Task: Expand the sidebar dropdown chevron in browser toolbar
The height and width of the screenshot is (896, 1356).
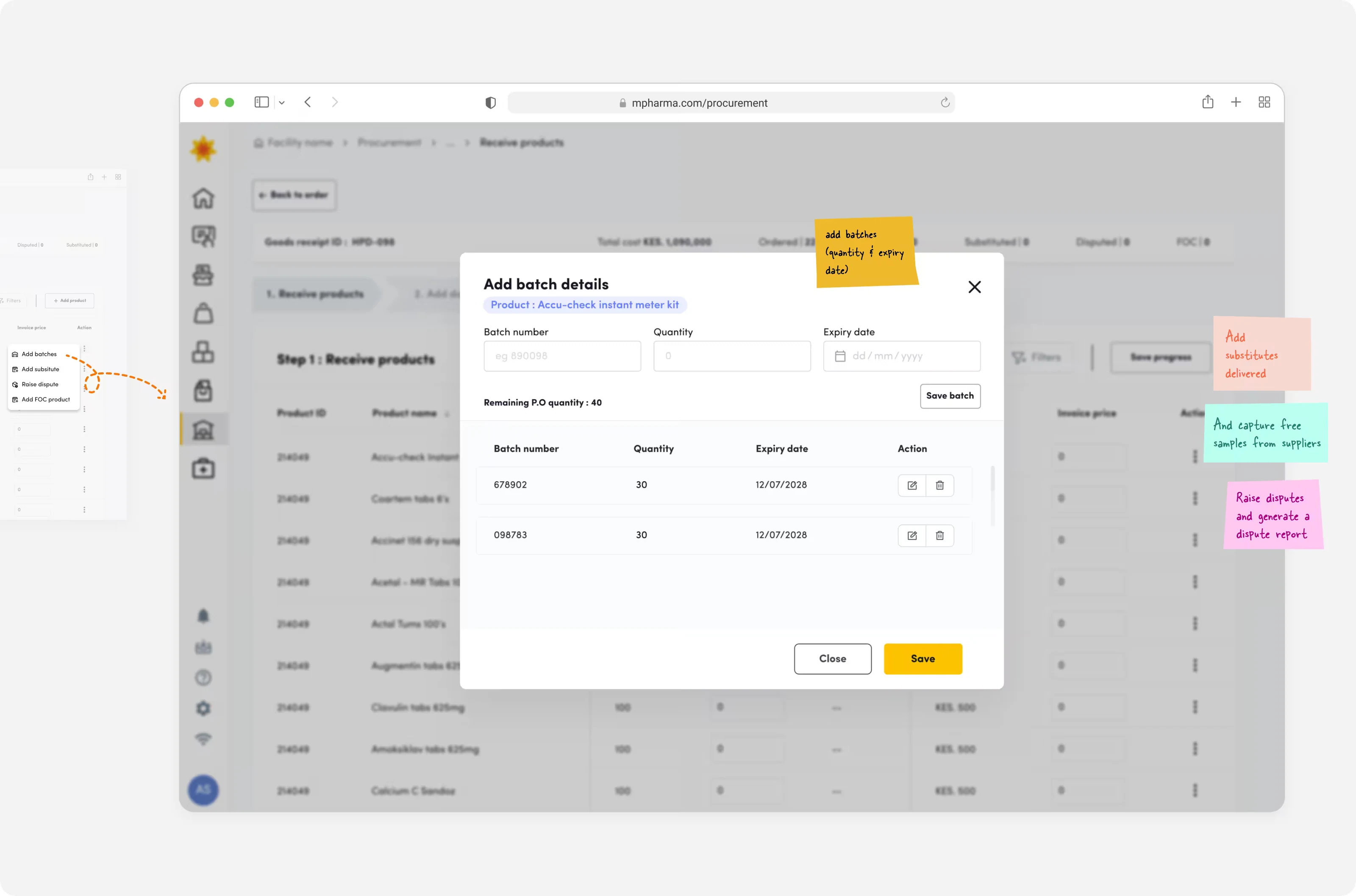Action: click(282, 103)
